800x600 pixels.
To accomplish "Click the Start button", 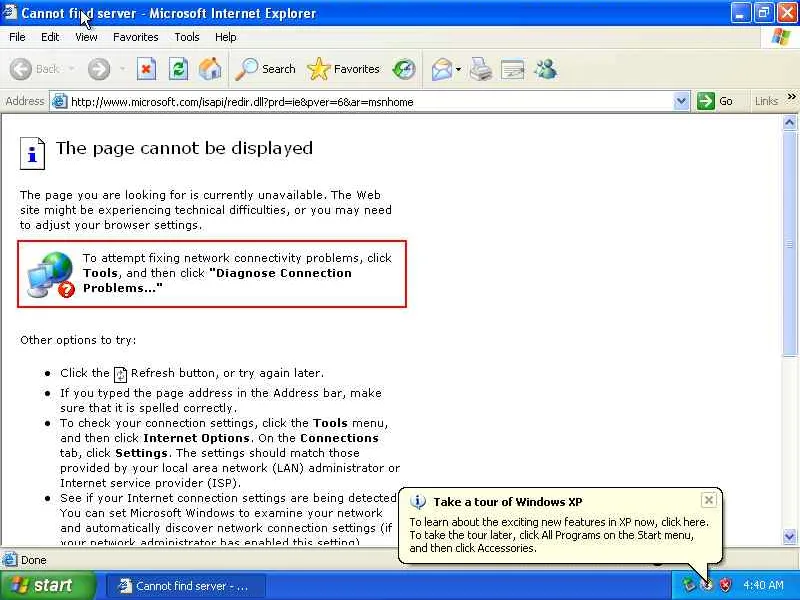I will tap(48, 585).
